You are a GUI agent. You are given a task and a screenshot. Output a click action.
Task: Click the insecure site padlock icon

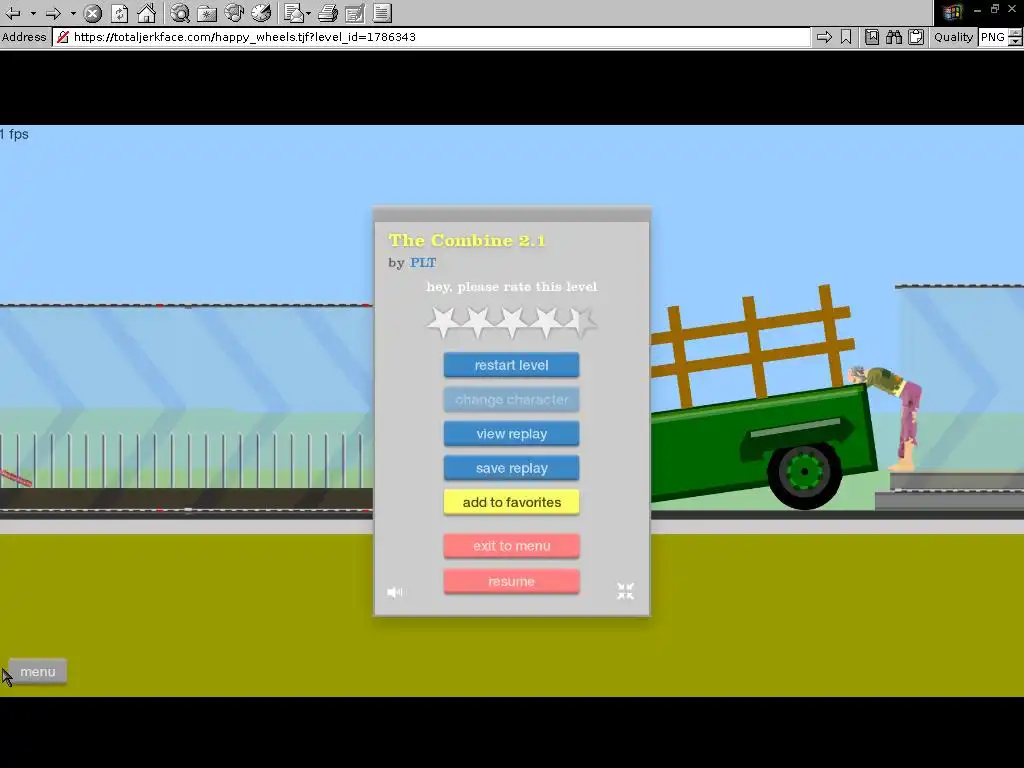pyautogui.click(x=63, y=37)
